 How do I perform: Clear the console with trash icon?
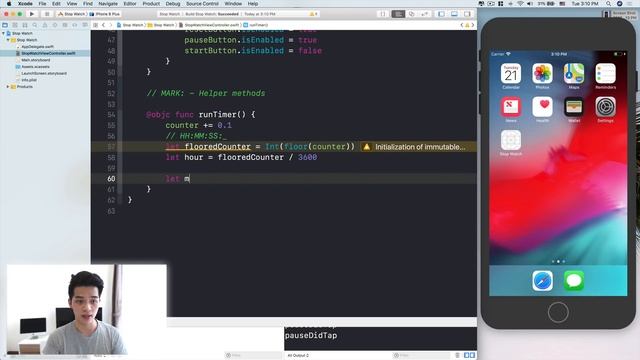(457, 355)
